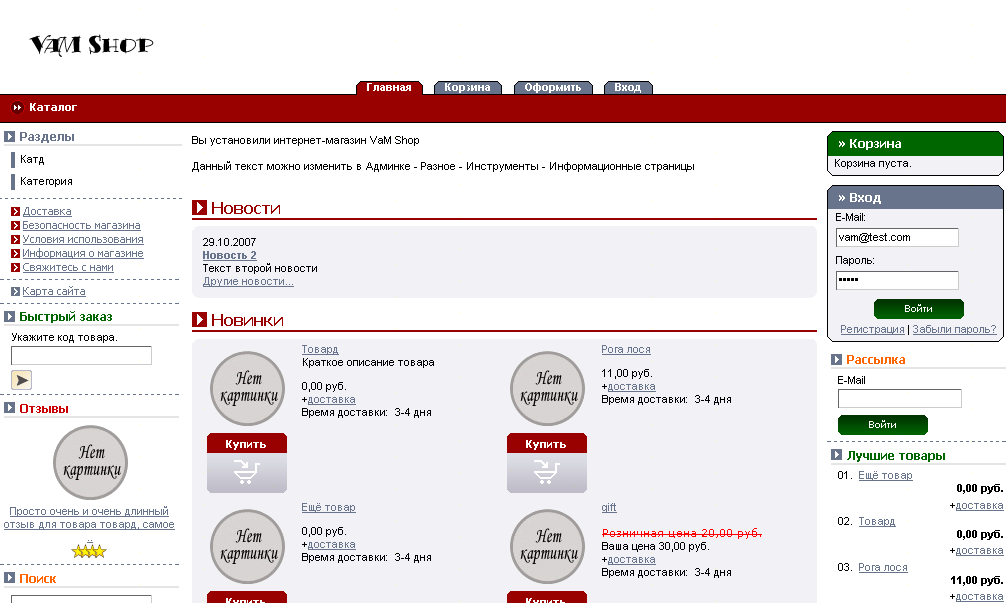Open Информация о магазине link
This screenshot has height=603, width=1006.
(x=83, y=254)
